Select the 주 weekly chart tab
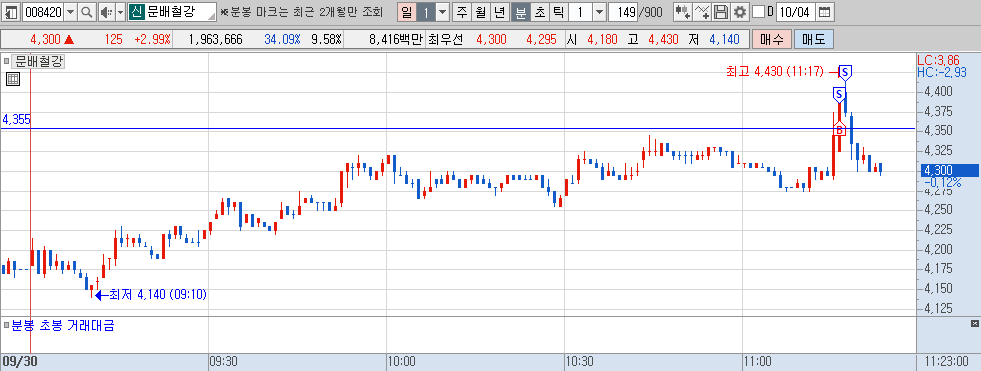The height and width of the screenshot is (371, 981). point(462,12)
